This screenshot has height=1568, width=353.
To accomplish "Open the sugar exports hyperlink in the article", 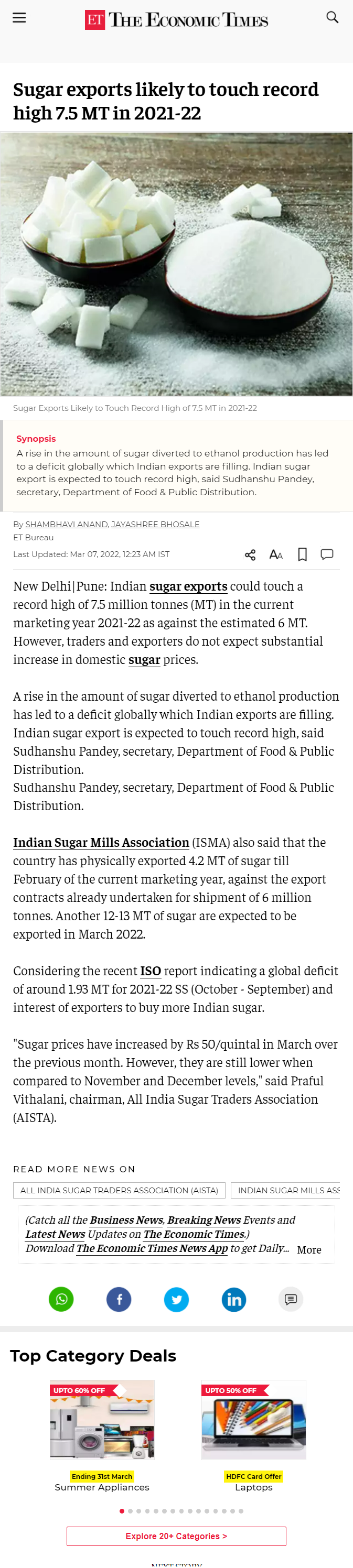I will [188, 586].
